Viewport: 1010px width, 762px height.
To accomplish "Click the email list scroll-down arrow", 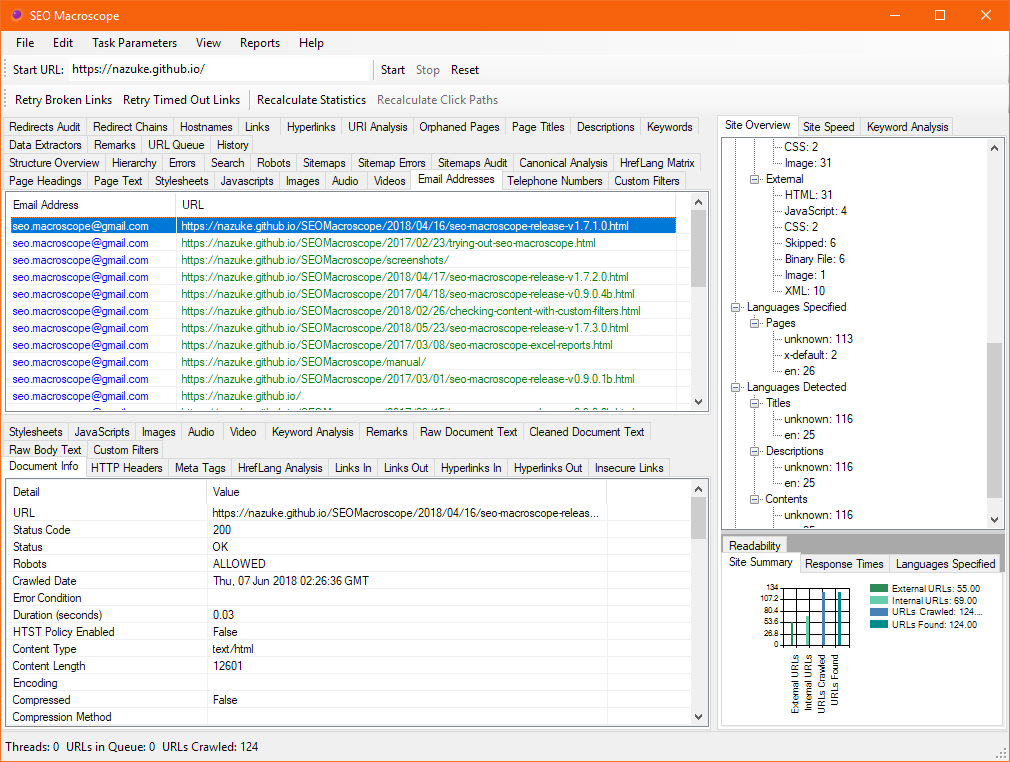I will 698,402.
